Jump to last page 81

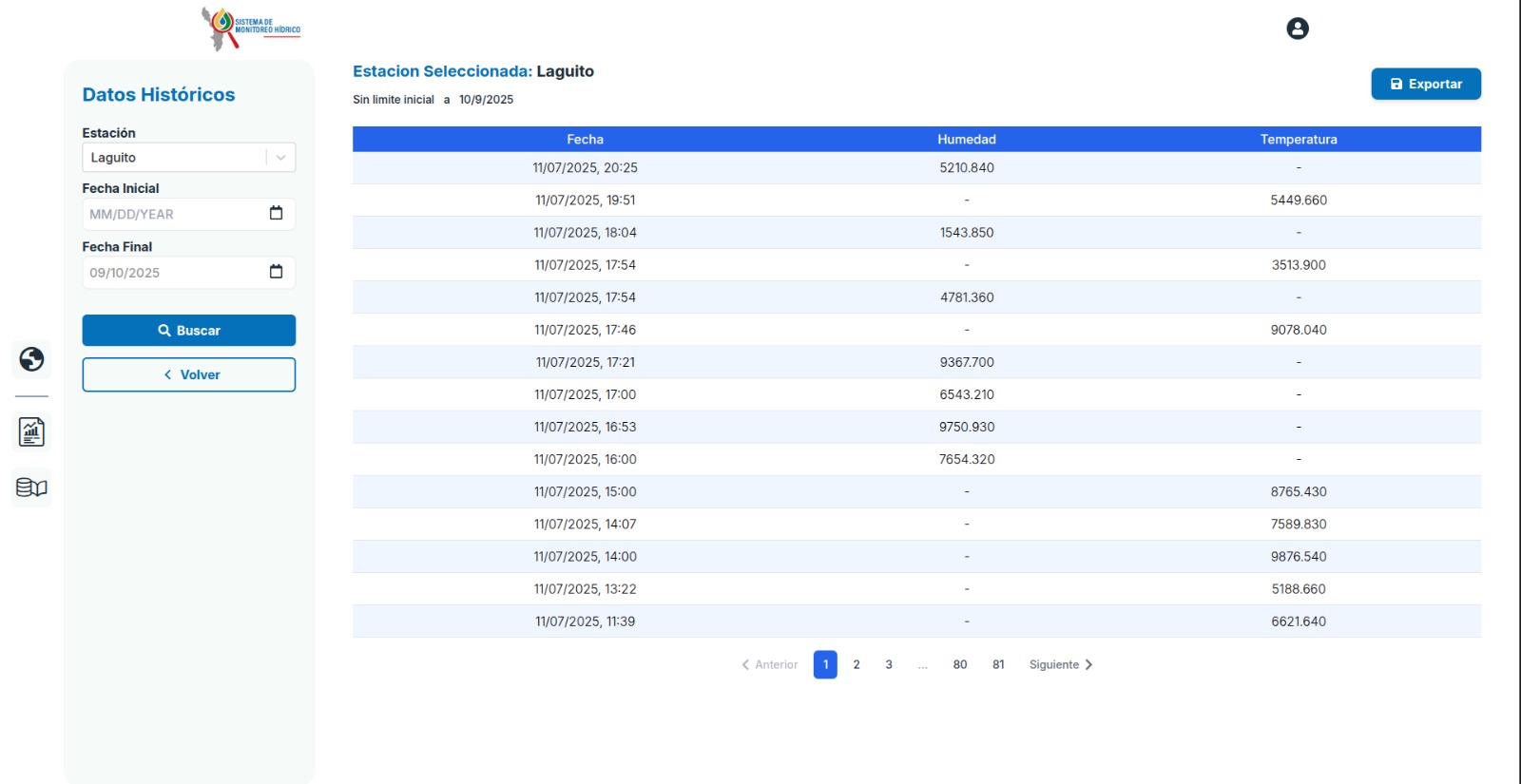click(x=998, y=665)
